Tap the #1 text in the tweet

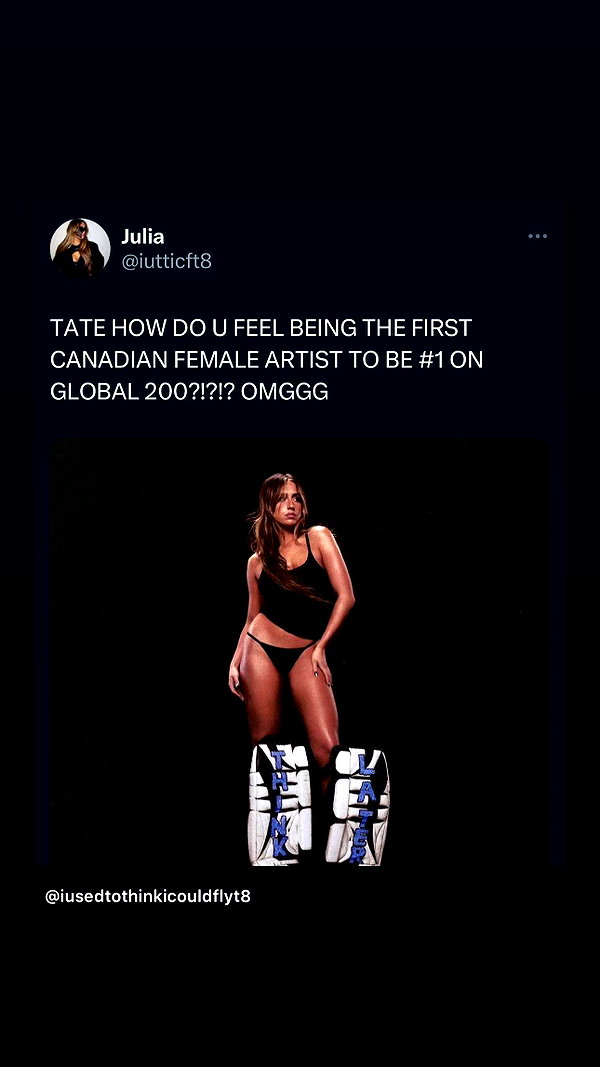point(432,360)
